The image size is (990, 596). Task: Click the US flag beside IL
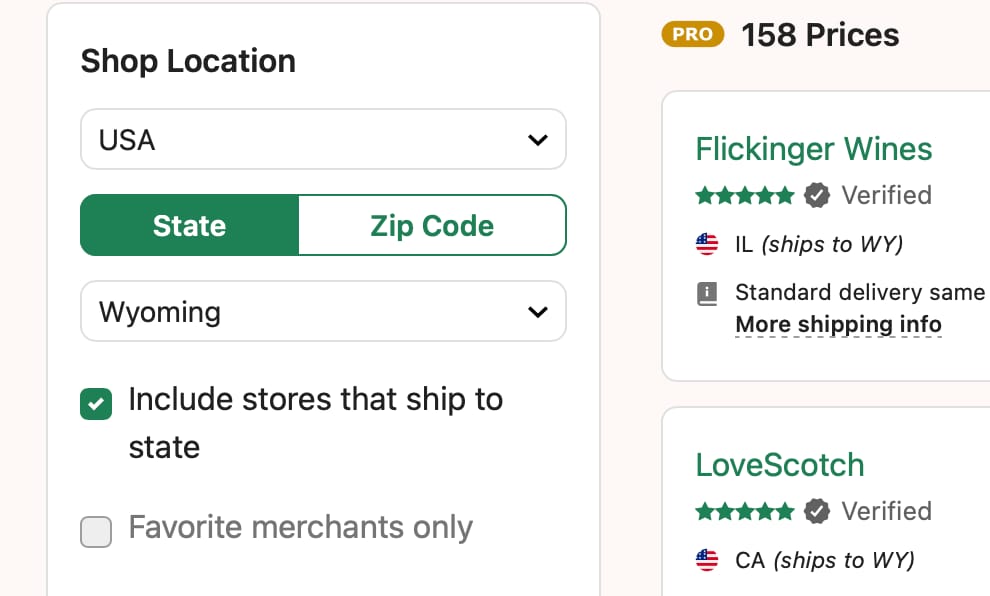[x=707, y=244]
